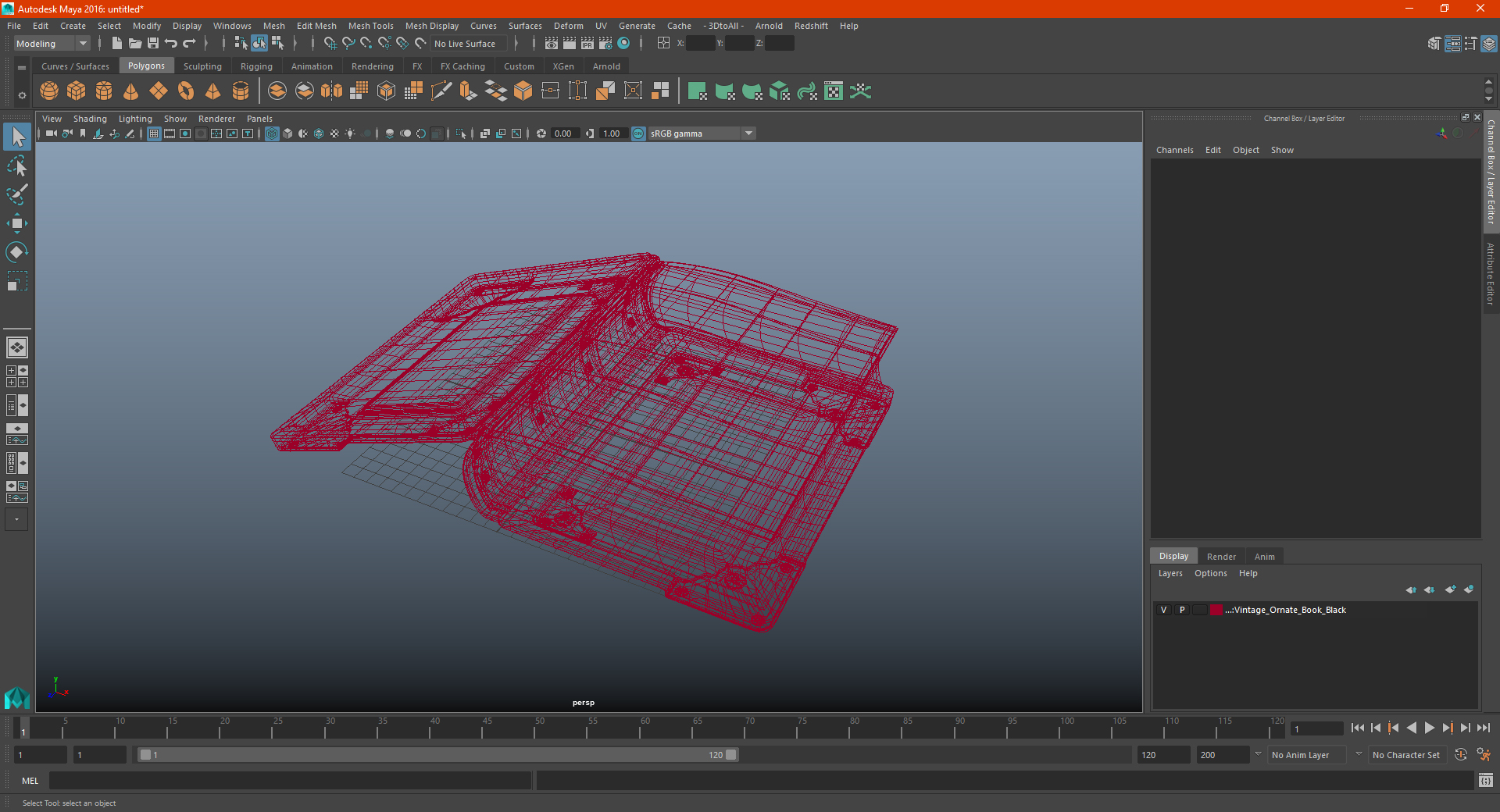Toggle snap to grids icon
The image size is (1500, 812).
tap(330, 44)
